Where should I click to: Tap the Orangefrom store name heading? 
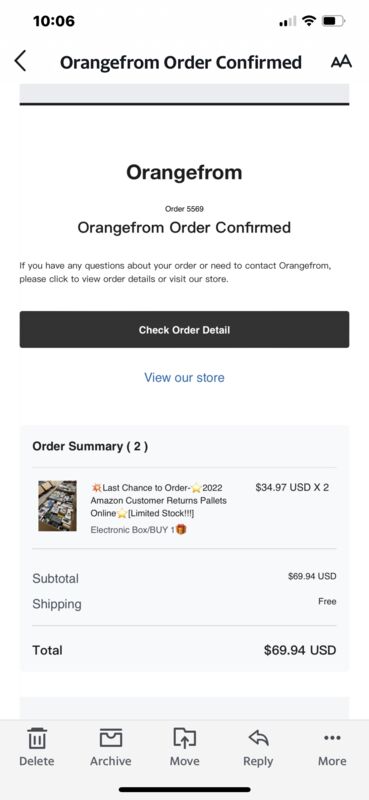184,172
